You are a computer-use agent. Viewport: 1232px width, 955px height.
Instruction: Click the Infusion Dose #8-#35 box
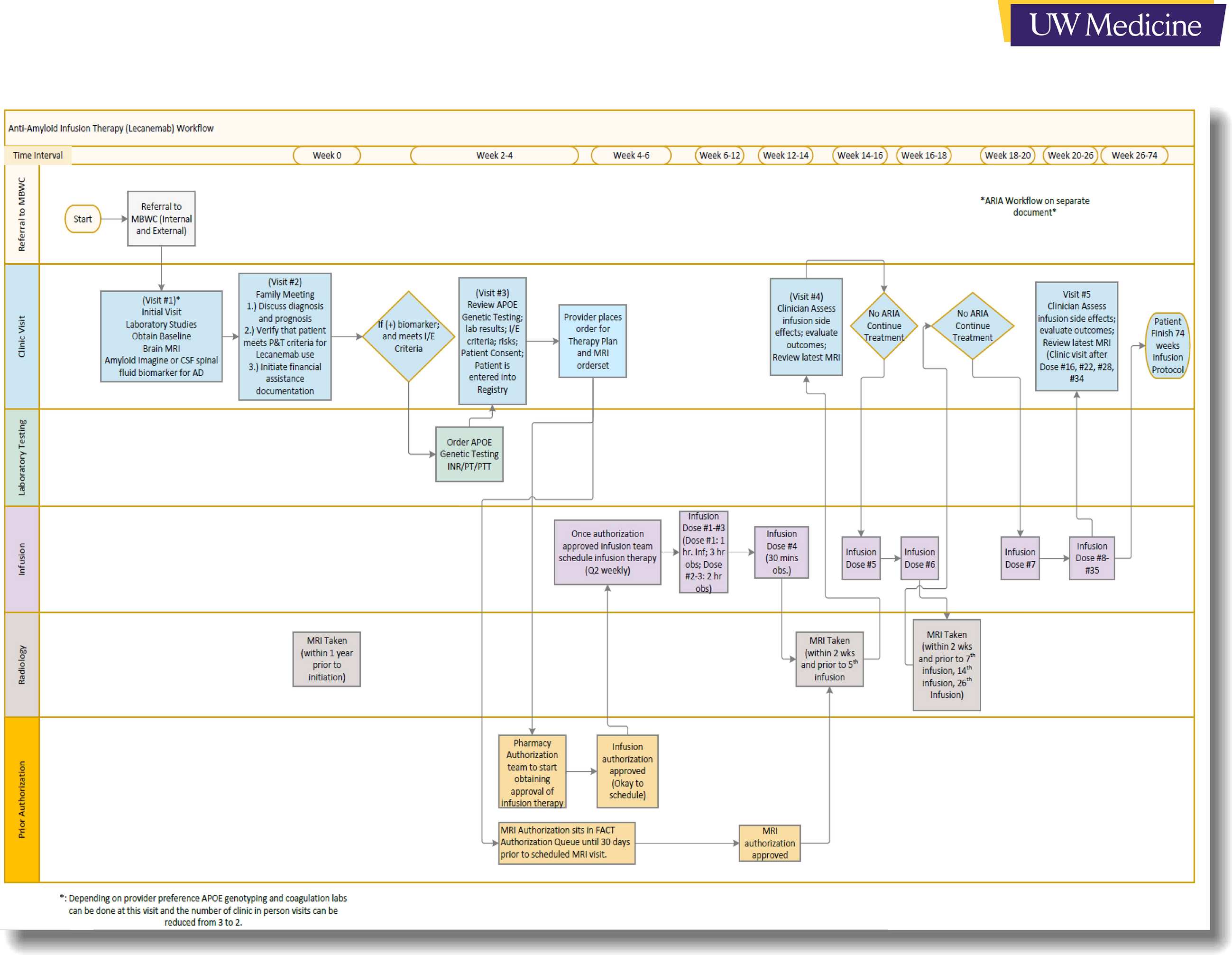coord(1092,558)
